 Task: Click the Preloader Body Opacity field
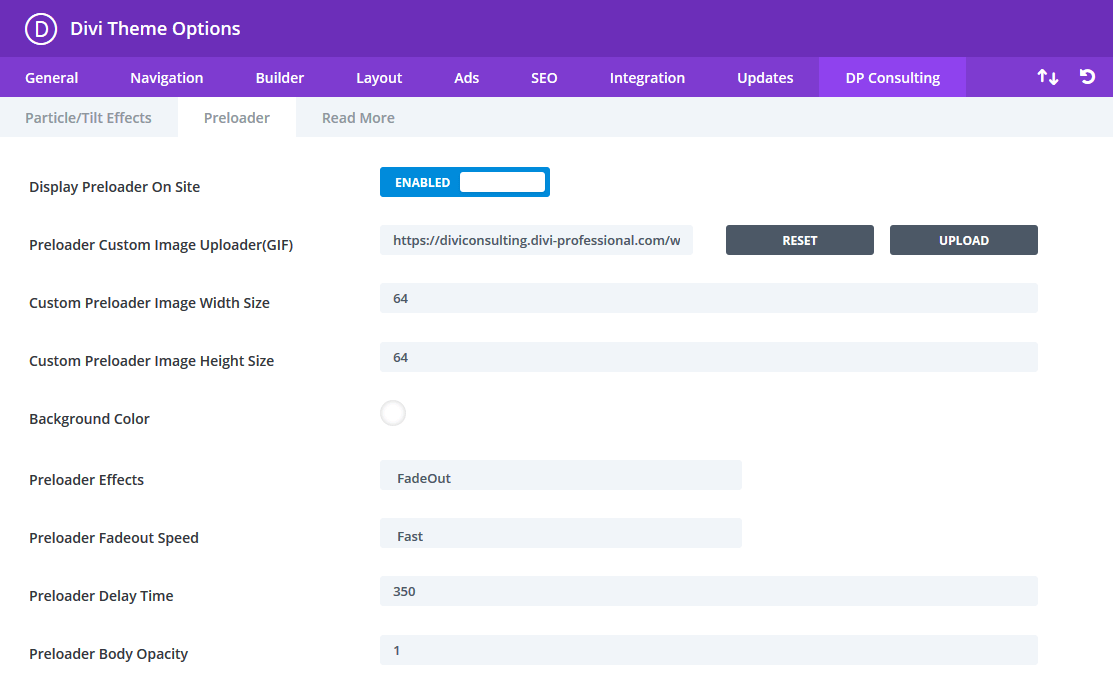click(x=708, y=650)
